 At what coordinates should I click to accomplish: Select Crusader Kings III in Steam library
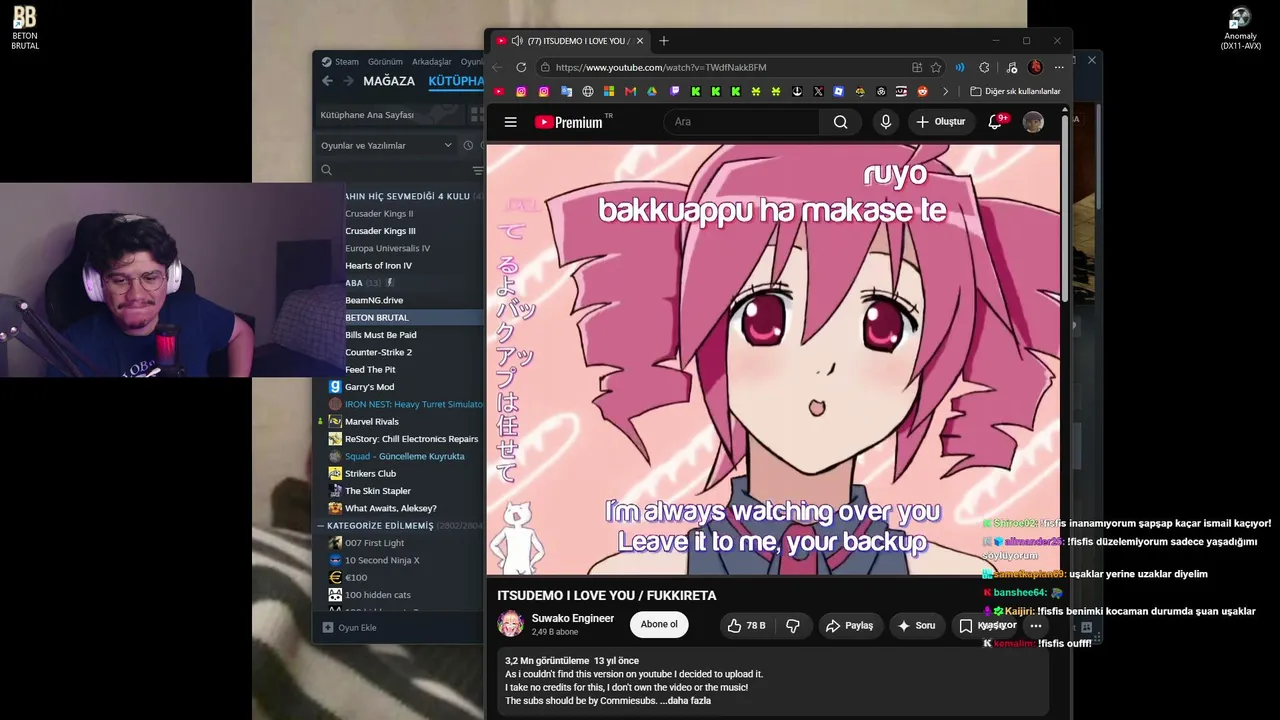[380, 231]
